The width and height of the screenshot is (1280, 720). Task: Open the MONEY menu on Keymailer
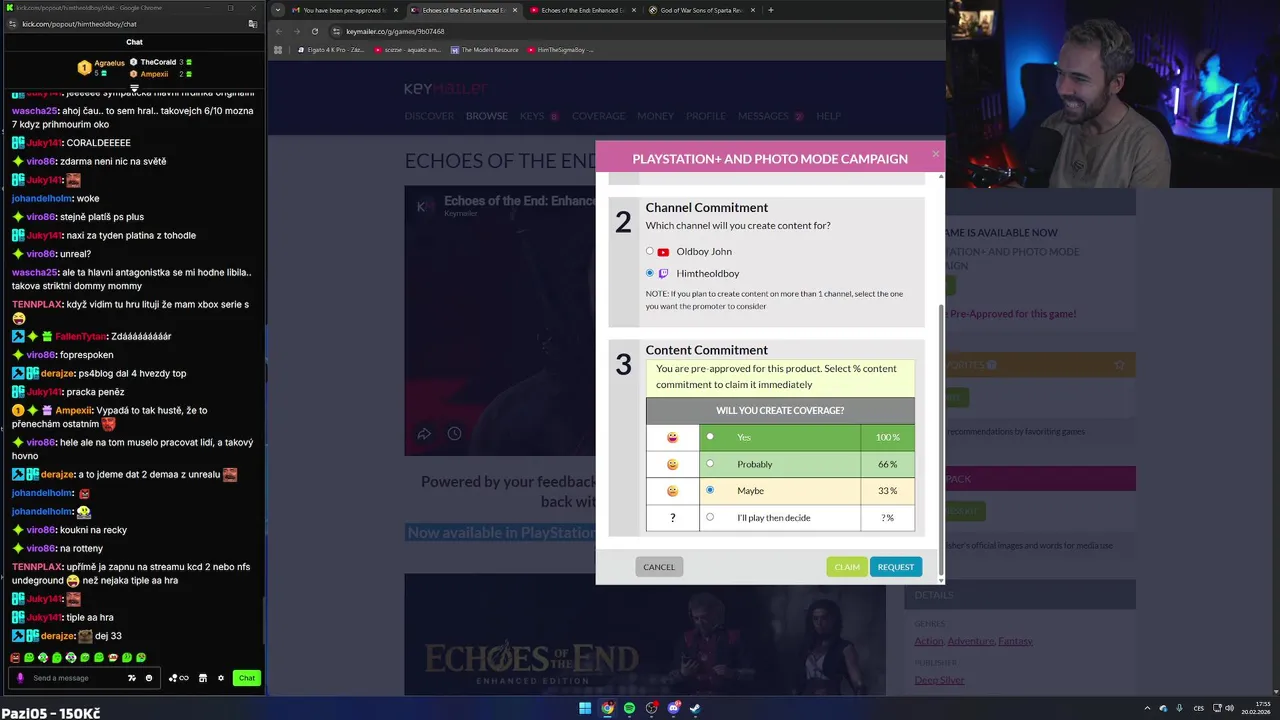click(656, 116)
